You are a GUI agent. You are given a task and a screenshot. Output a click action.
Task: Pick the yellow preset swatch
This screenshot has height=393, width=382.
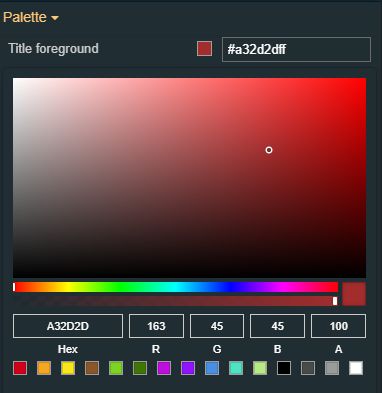coord(68,368)
